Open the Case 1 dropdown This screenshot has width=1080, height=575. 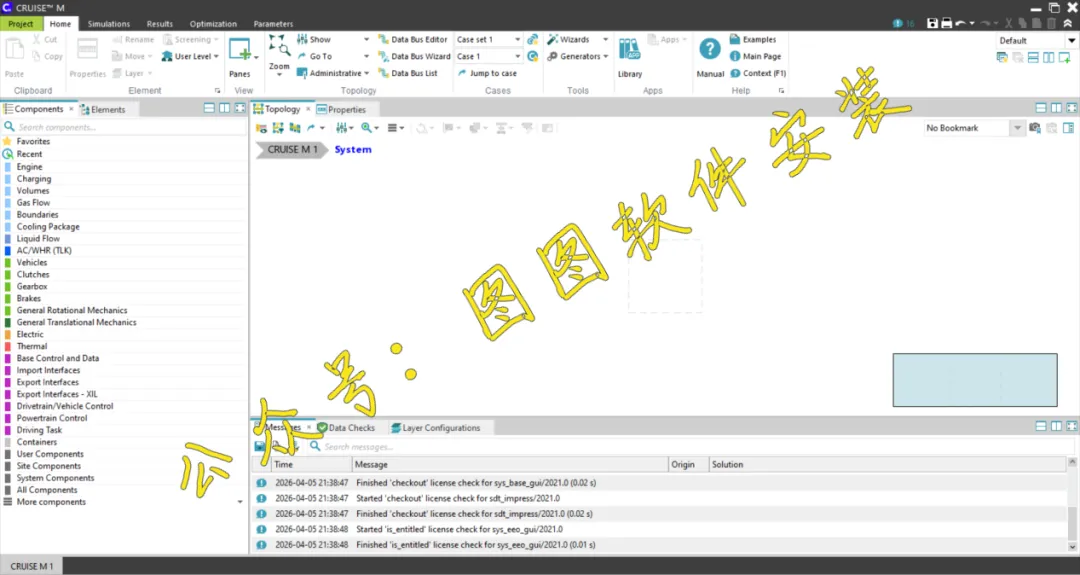(517, 56)
